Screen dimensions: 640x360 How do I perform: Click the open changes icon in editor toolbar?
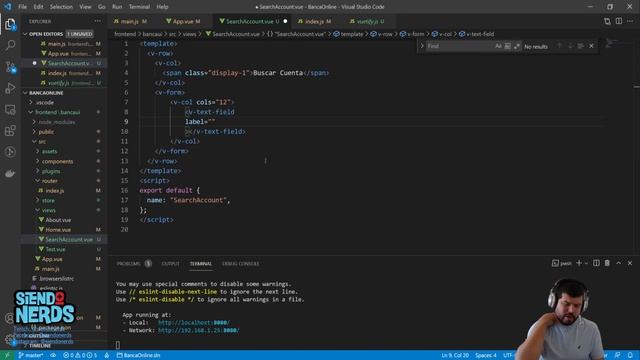click(607, 21)
